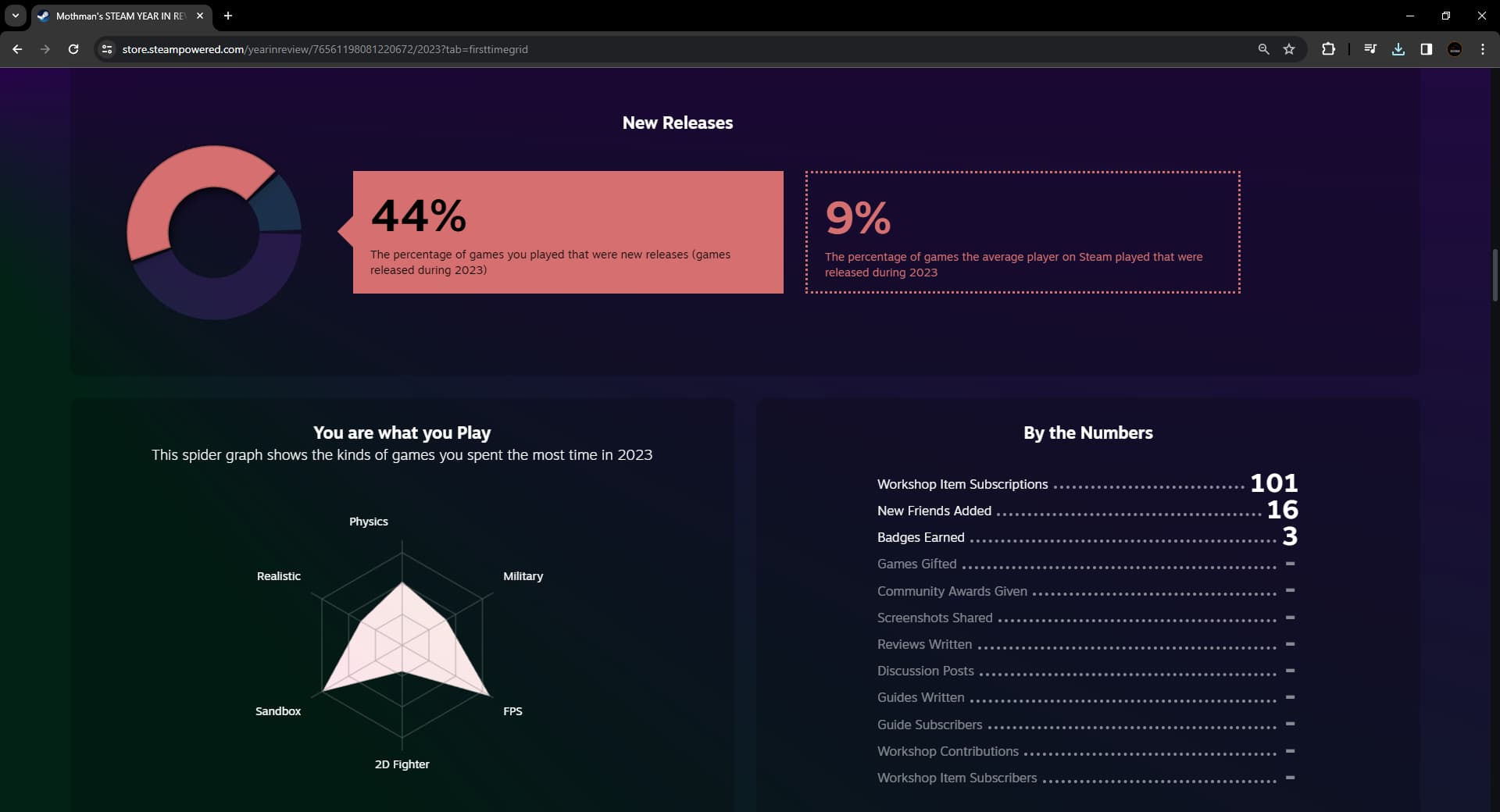1500x812 pixels.
Task: Reload the Steam year in review page
Action: [x=73, y=49]
